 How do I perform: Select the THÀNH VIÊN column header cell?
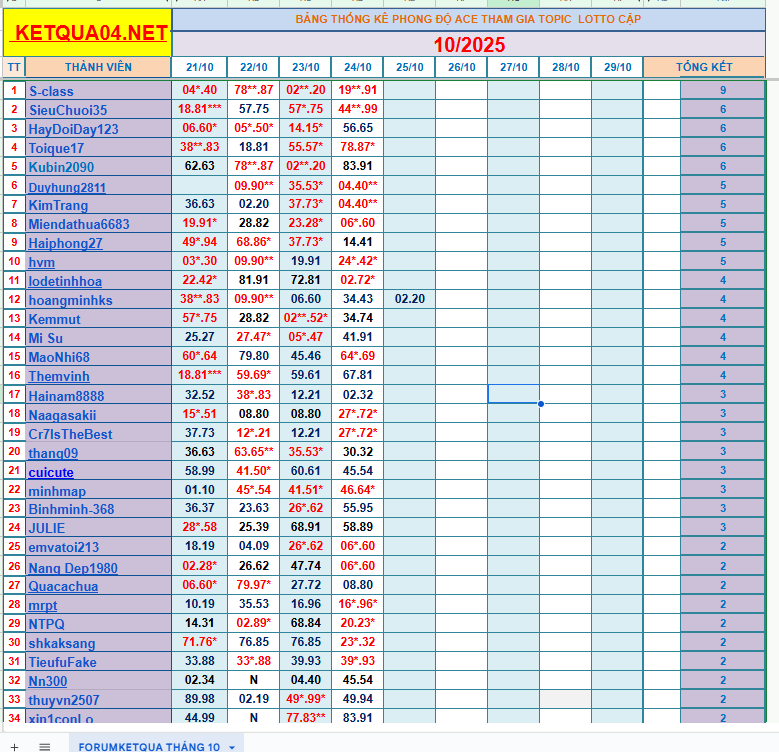click(98, 67)
